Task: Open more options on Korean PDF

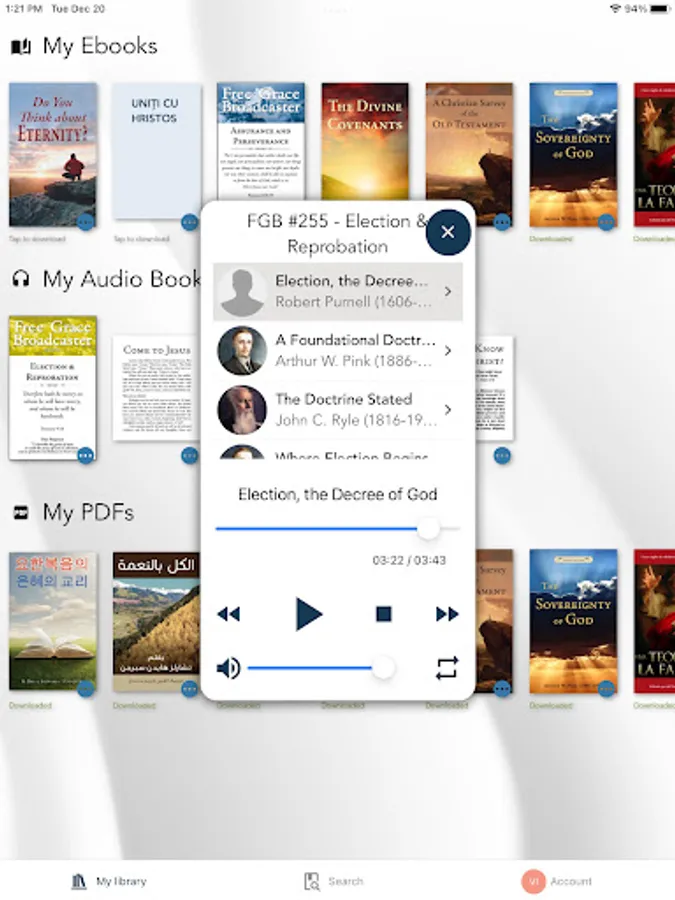Action: 85,688
